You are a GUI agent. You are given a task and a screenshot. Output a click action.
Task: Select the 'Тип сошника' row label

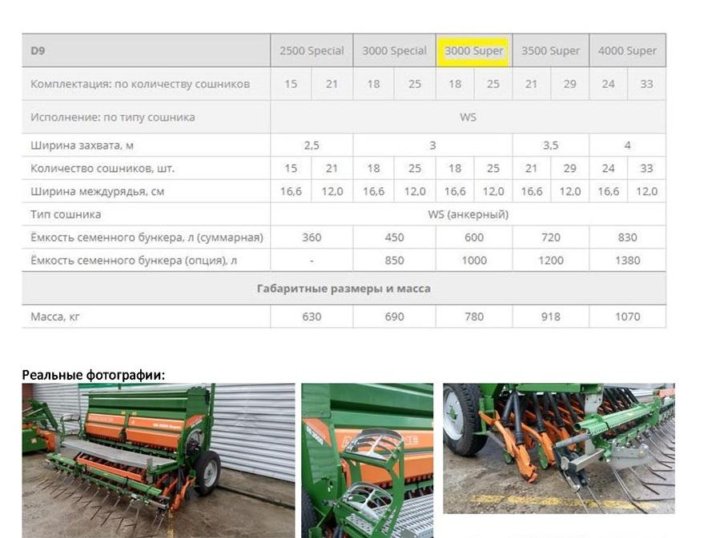point(66,214)
